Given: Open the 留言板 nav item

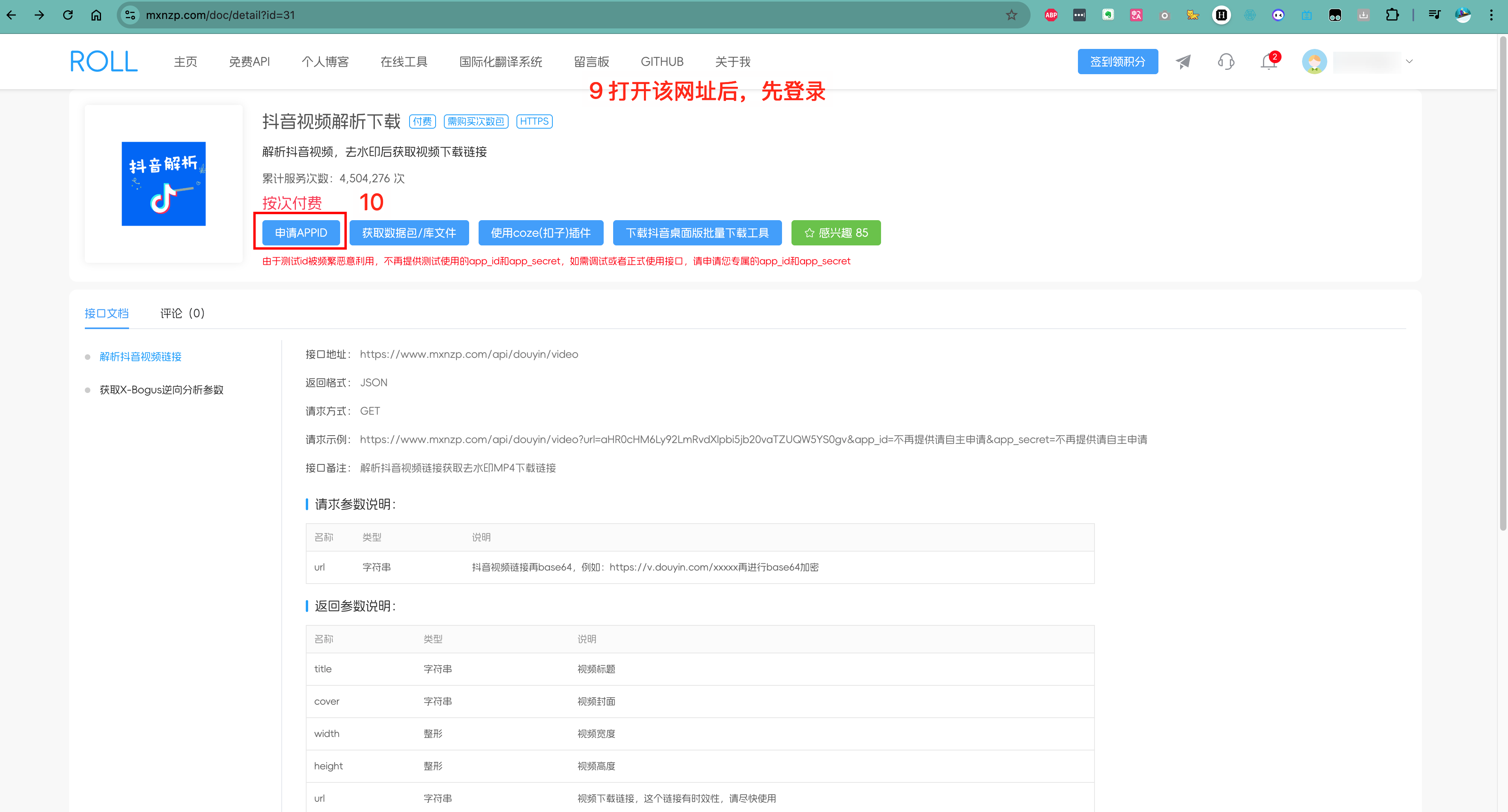Looking at the screenshot, I should tap(591, 62).
